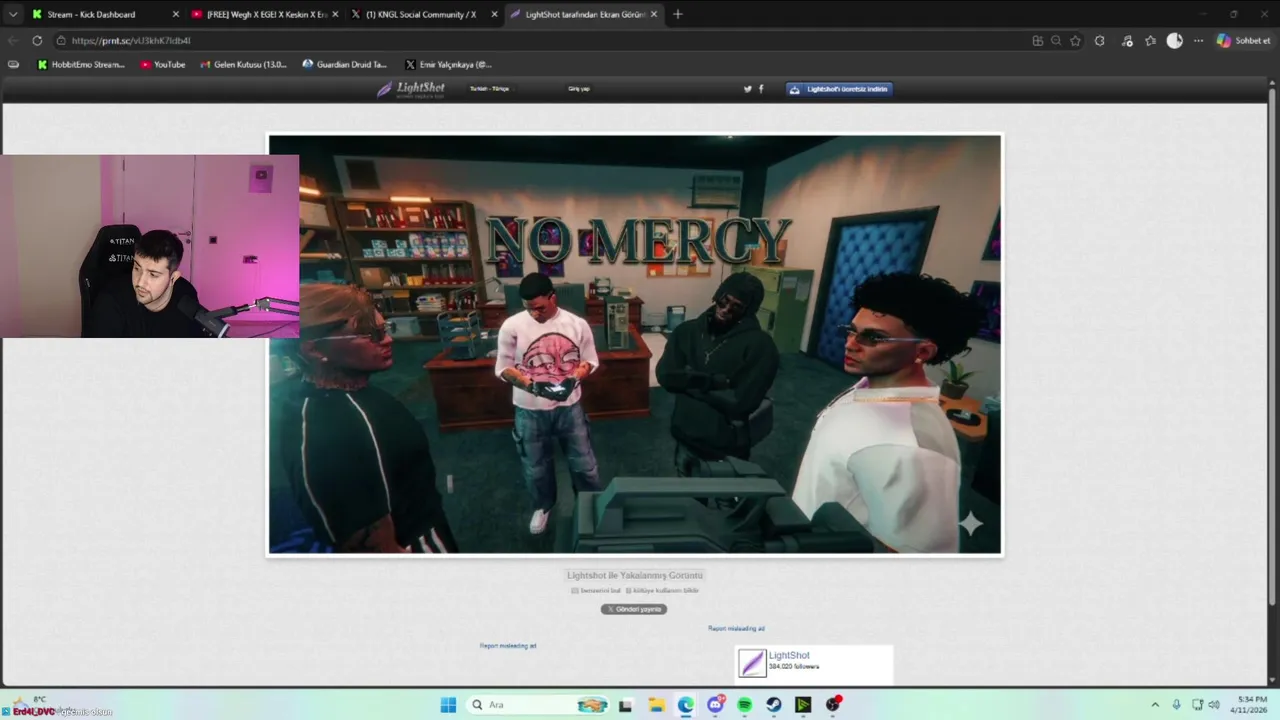Open the browser settings and more menu
Screen dimensions: 1280x720
1198,40
